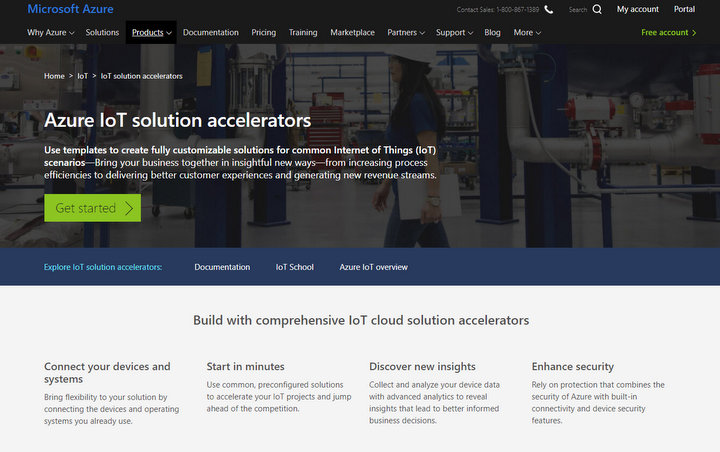
Task: Open IoT School in the explore bar
Action: (x=295, y=267)
